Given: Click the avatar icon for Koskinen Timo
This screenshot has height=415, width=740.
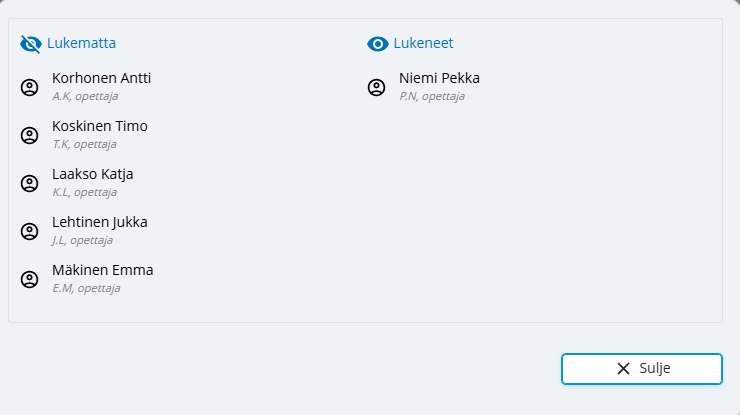Looking at the screenshot, I should [30, 135].
